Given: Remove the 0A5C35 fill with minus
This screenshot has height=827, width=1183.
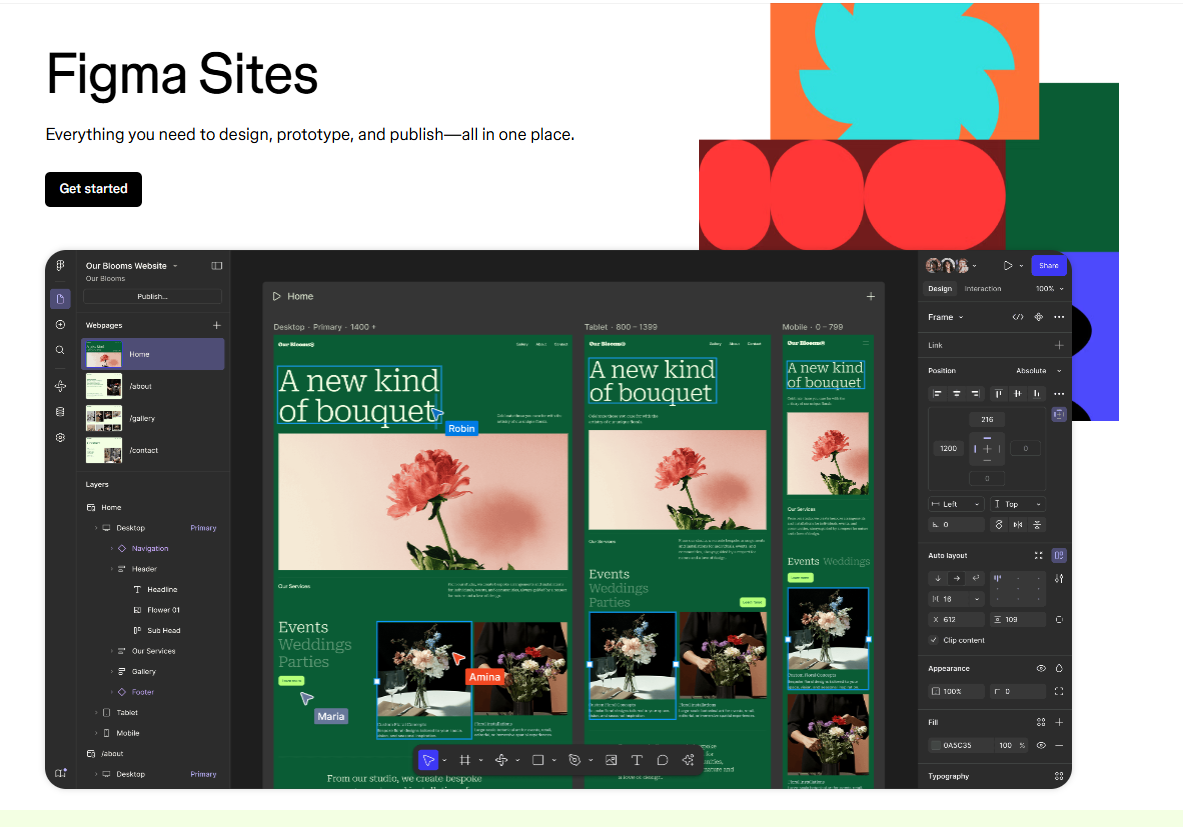Looking at the screenshot, I should 1059,746.
